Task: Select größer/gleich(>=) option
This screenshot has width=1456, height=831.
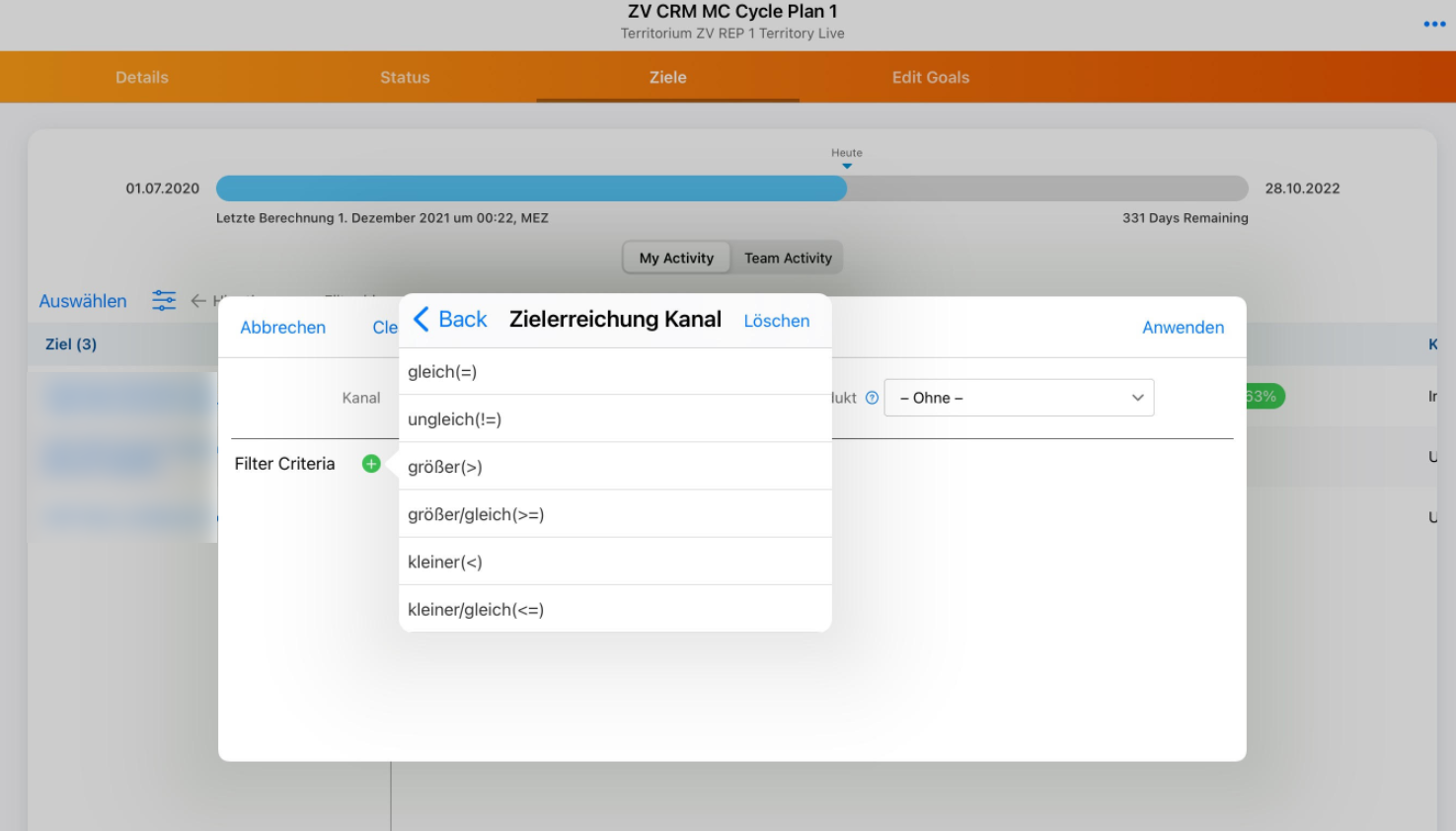Action: tap(614, 514)
